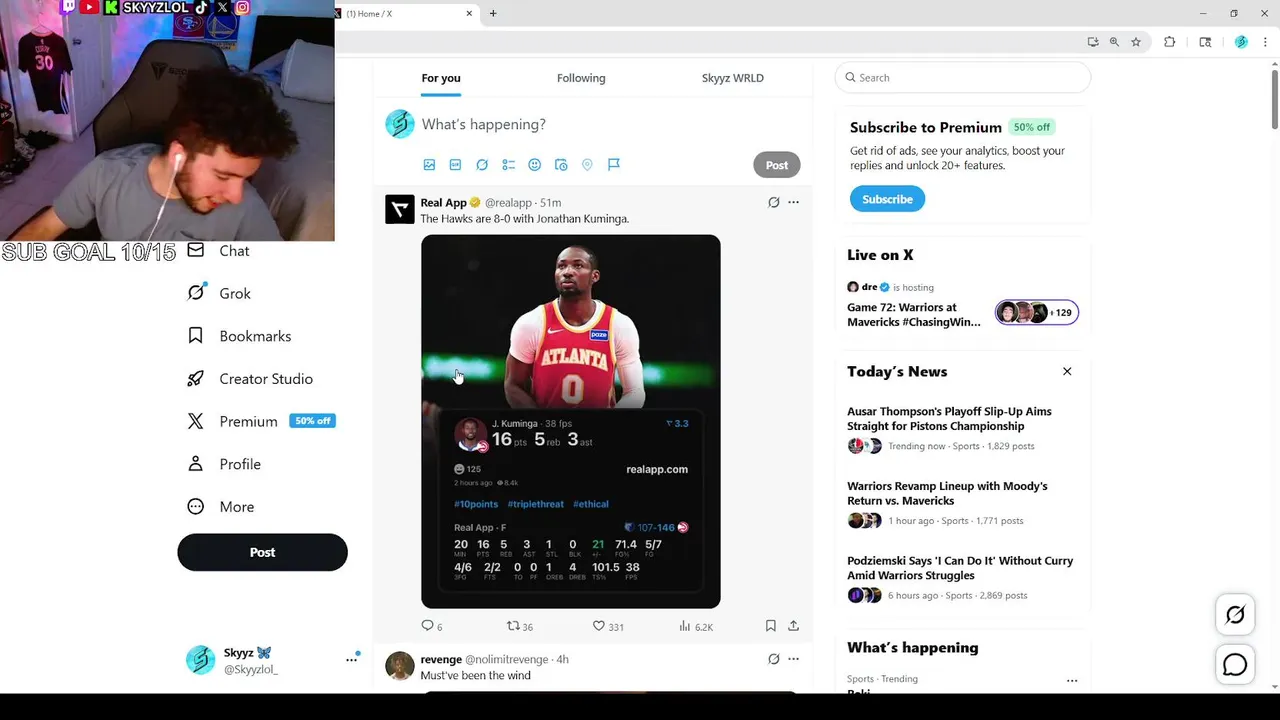Click live listeners +129 avatars
The image size is (1280, 720).
tap(1036, 313)
